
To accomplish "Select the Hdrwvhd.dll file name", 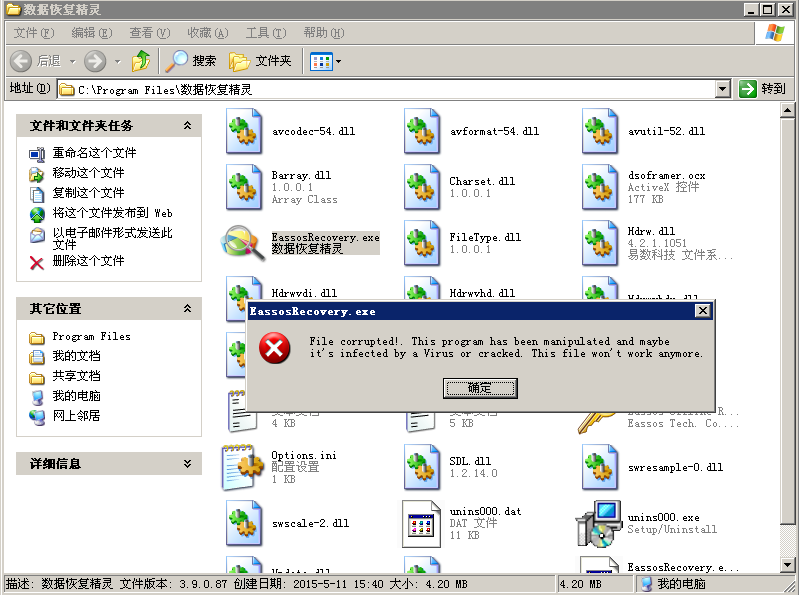I will (x=482, y=293).
